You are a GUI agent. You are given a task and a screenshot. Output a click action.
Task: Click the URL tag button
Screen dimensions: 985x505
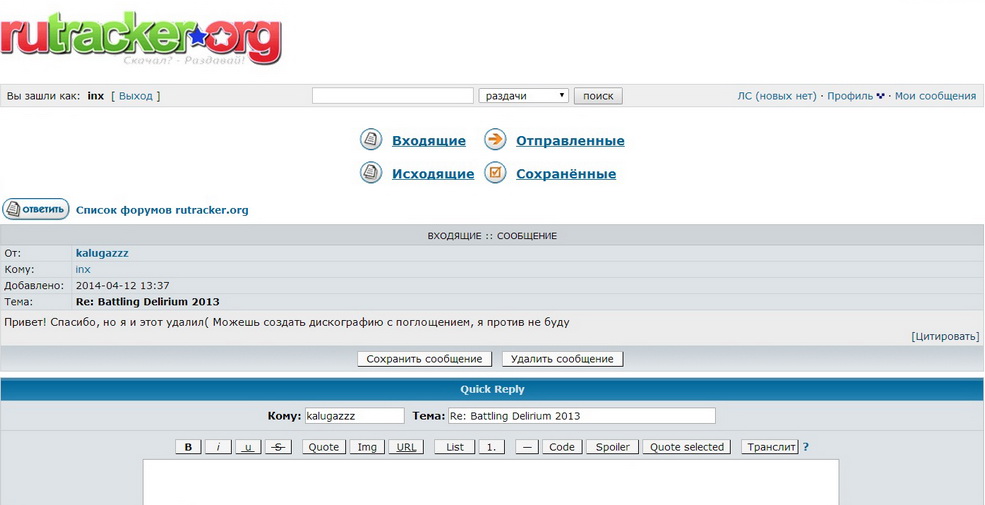pos(406,447)
